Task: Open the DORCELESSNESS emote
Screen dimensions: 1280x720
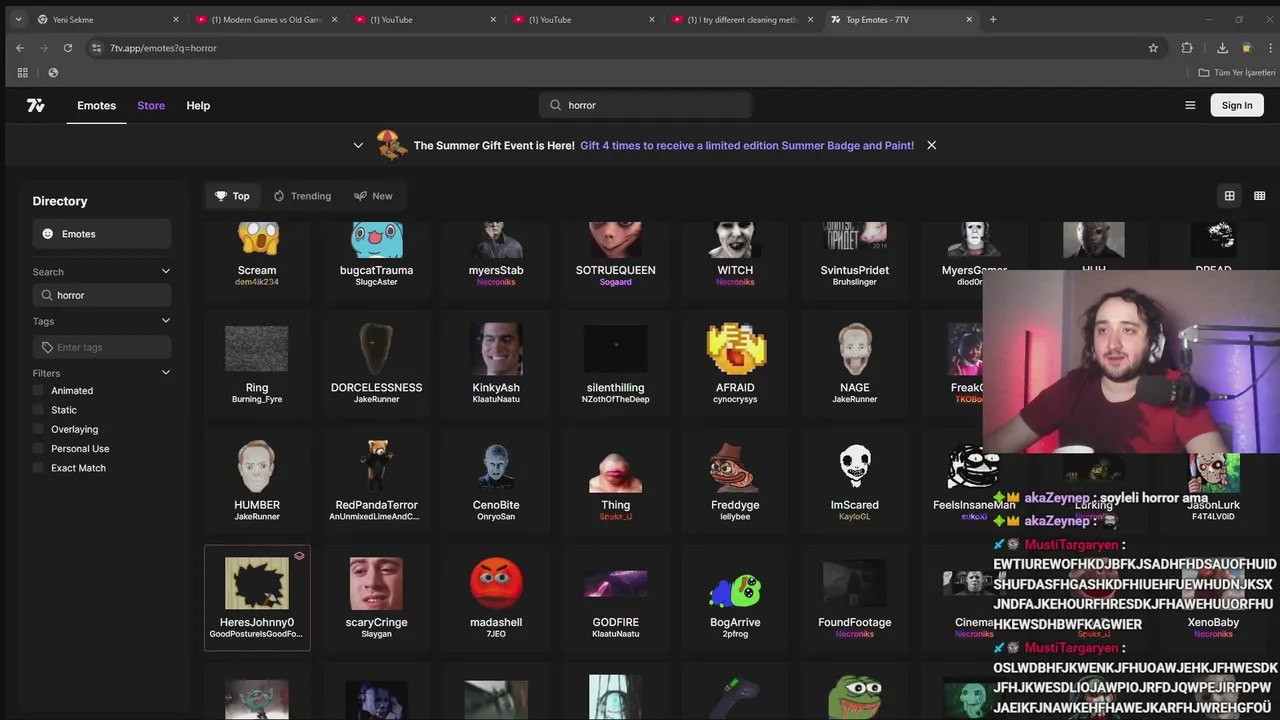Action: [376, 363]
